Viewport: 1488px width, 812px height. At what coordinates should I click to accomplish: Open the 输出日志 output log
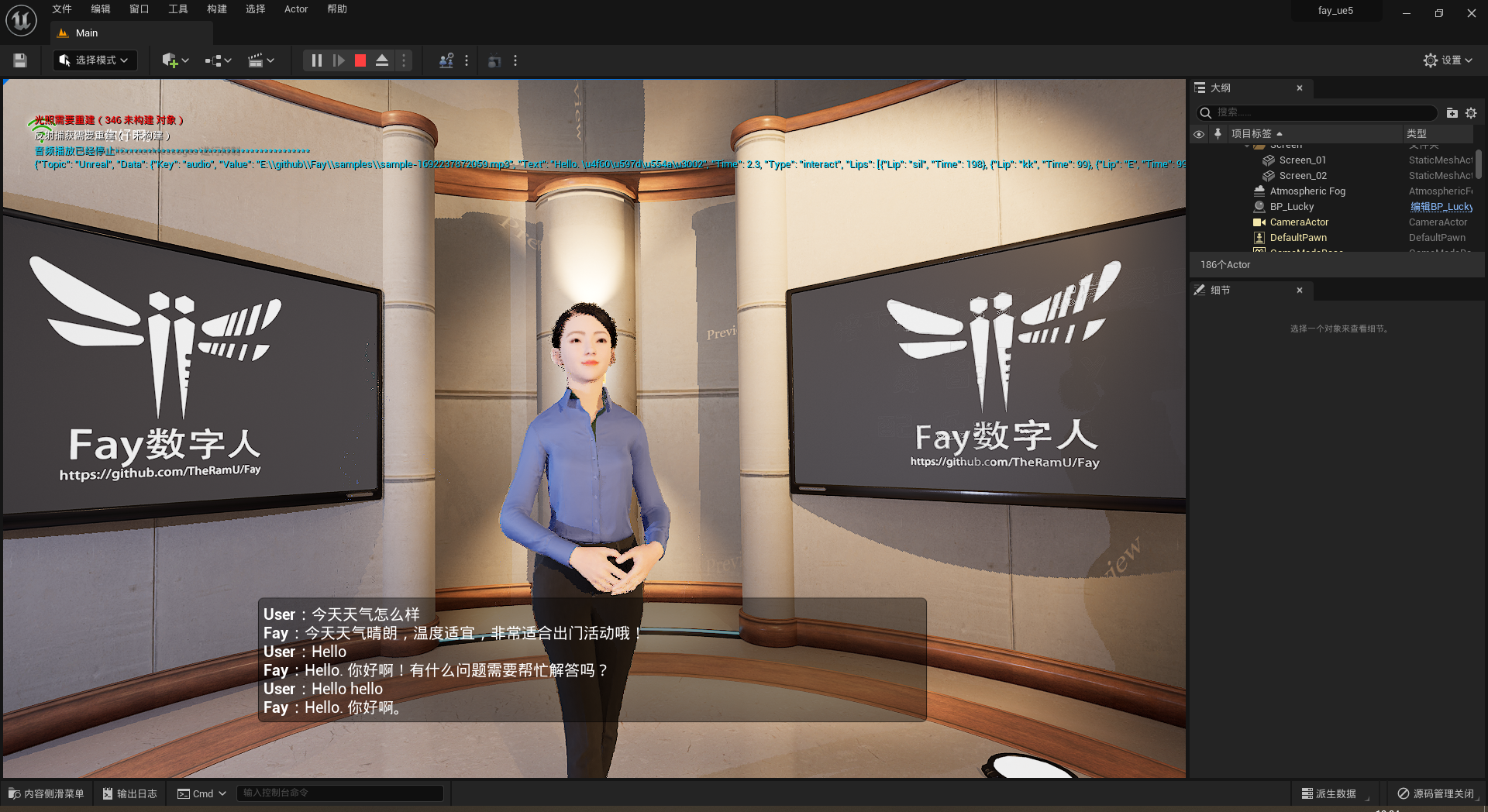click(x=130, y=793)
